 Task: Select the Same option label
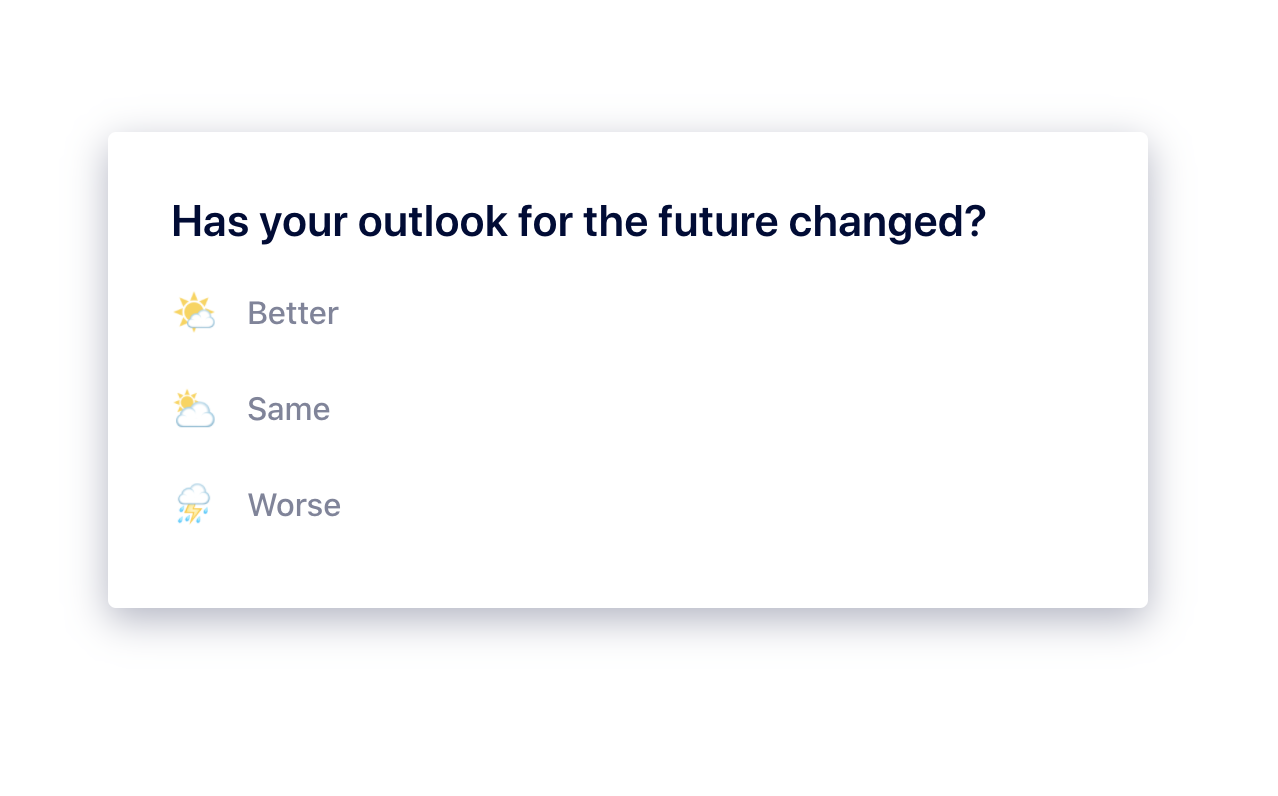(x=289, y=409)
